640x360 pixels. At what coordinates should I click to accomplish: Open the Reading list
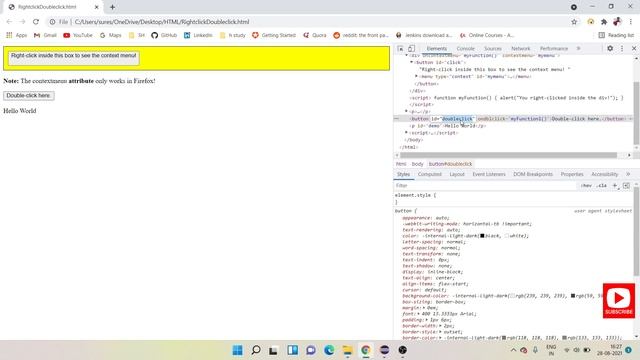616,35
